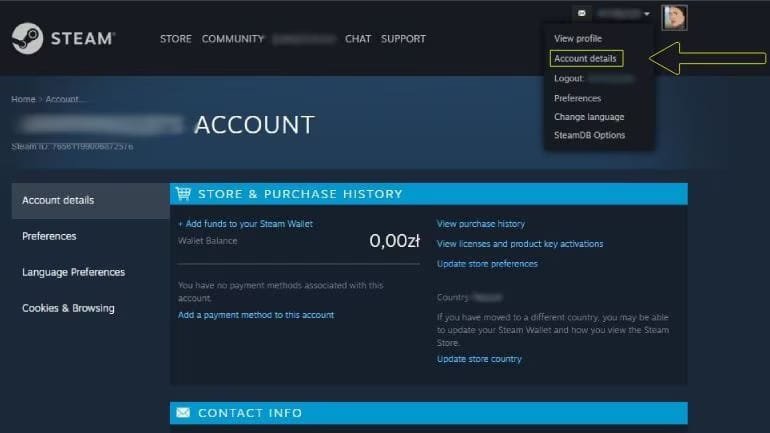Open the STORE menu
The image size is (770, 433).
(175, 39)
